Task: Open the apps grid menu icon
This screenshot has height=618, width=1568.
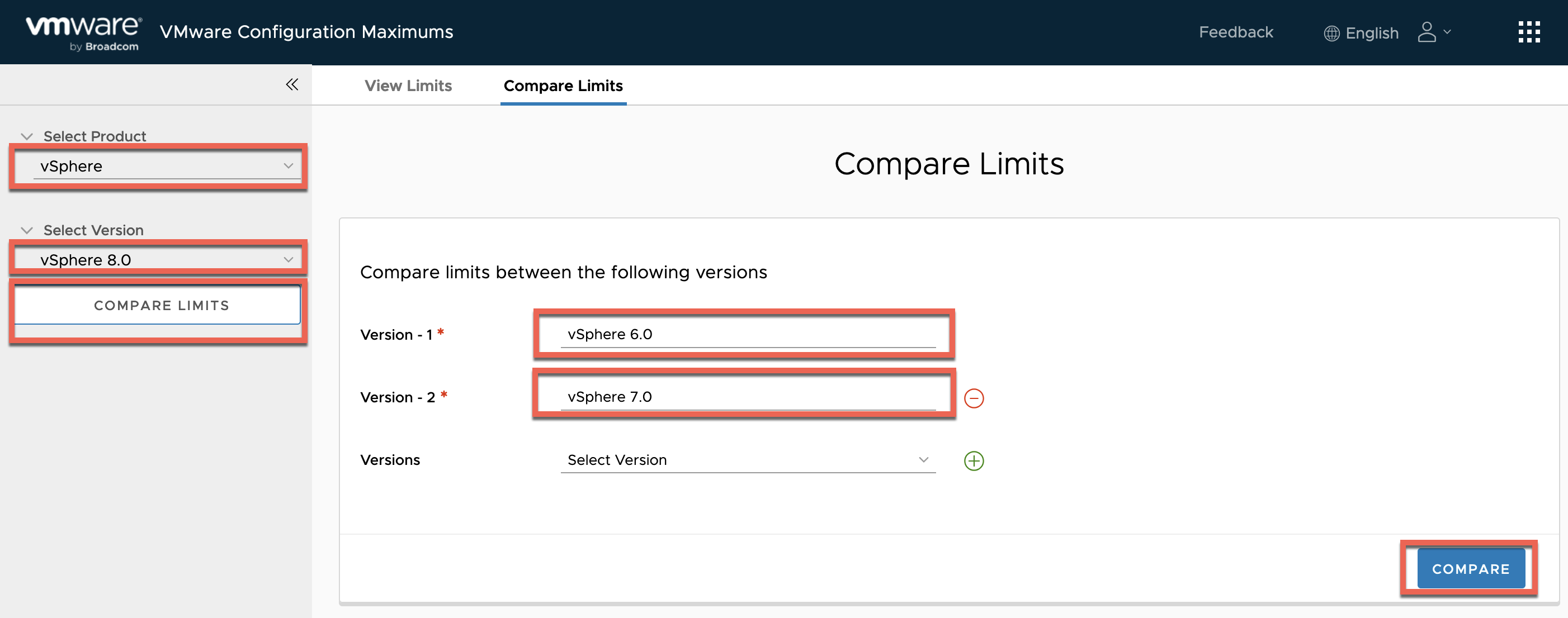Action: coord(1529,32)
